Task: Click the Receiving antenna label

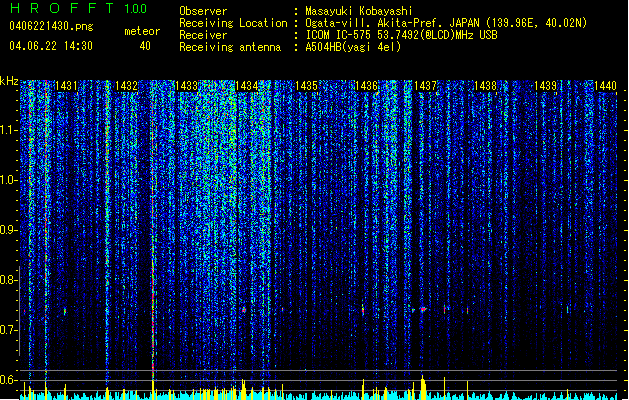Action: [230, 47]
